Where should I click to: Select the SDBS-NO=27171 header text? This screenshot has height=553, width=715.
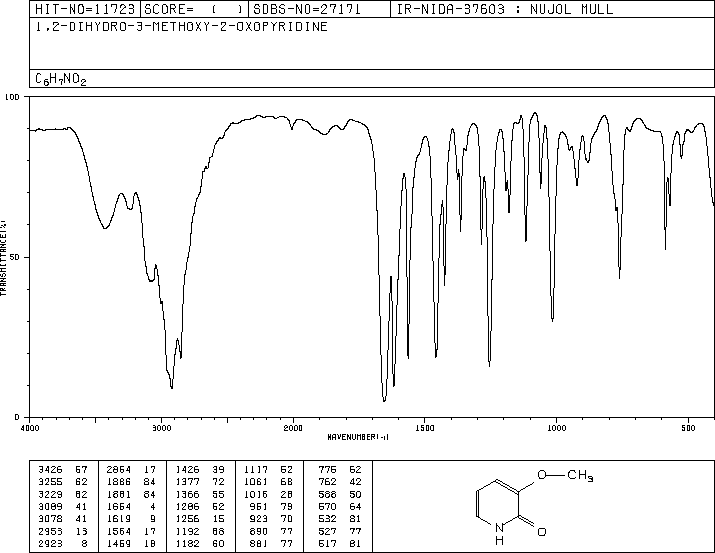click(307, 9)
